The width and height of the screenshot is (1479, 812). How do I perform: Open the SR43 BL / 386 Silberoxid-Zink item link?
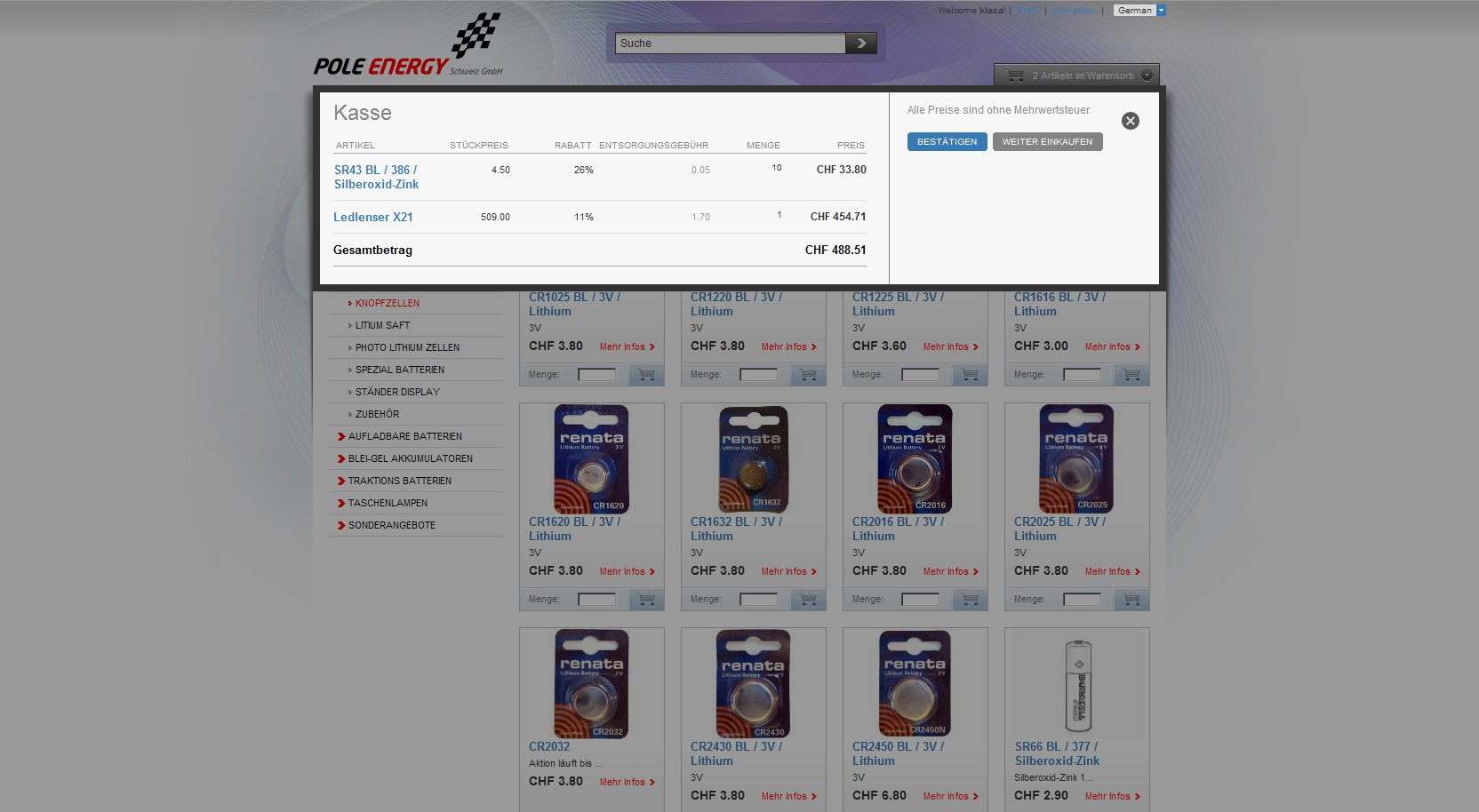[377, 177]
